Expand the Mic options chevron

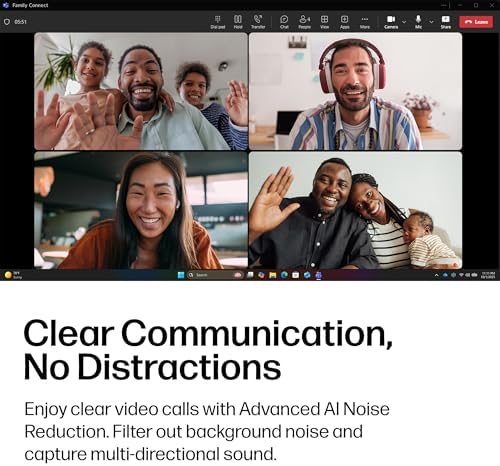(431, 22)
